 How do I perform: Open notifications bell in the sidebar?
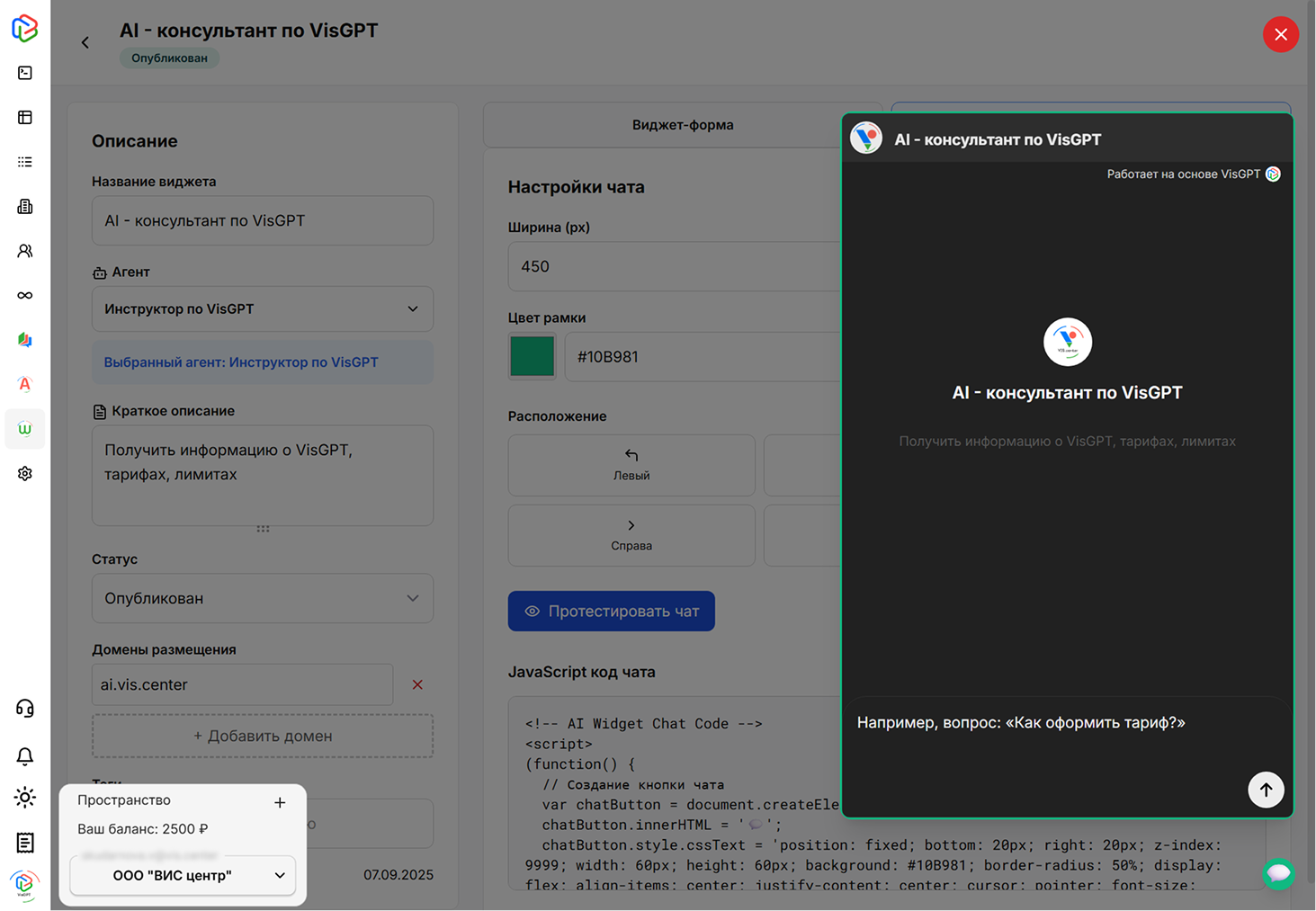[x=25, y=756]
